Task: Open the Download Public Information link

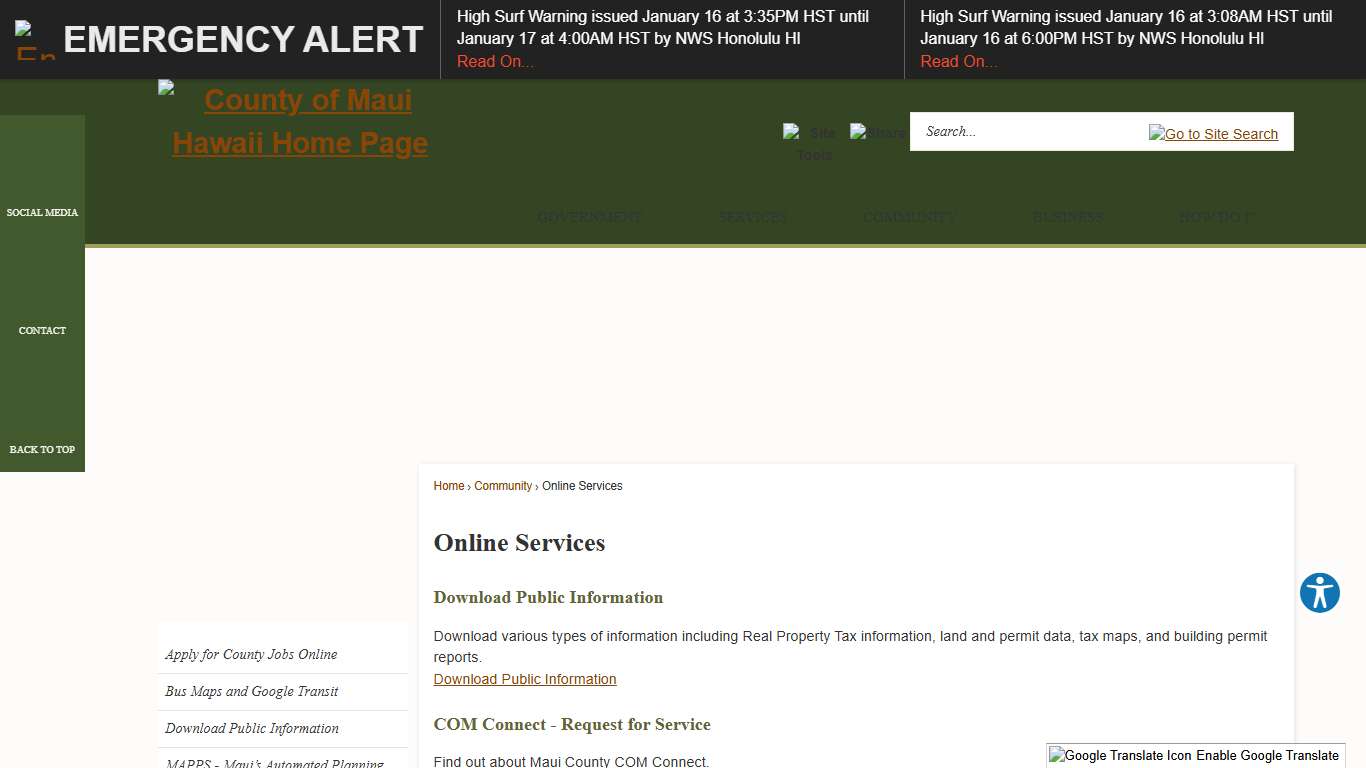Action: pos(525,679)
